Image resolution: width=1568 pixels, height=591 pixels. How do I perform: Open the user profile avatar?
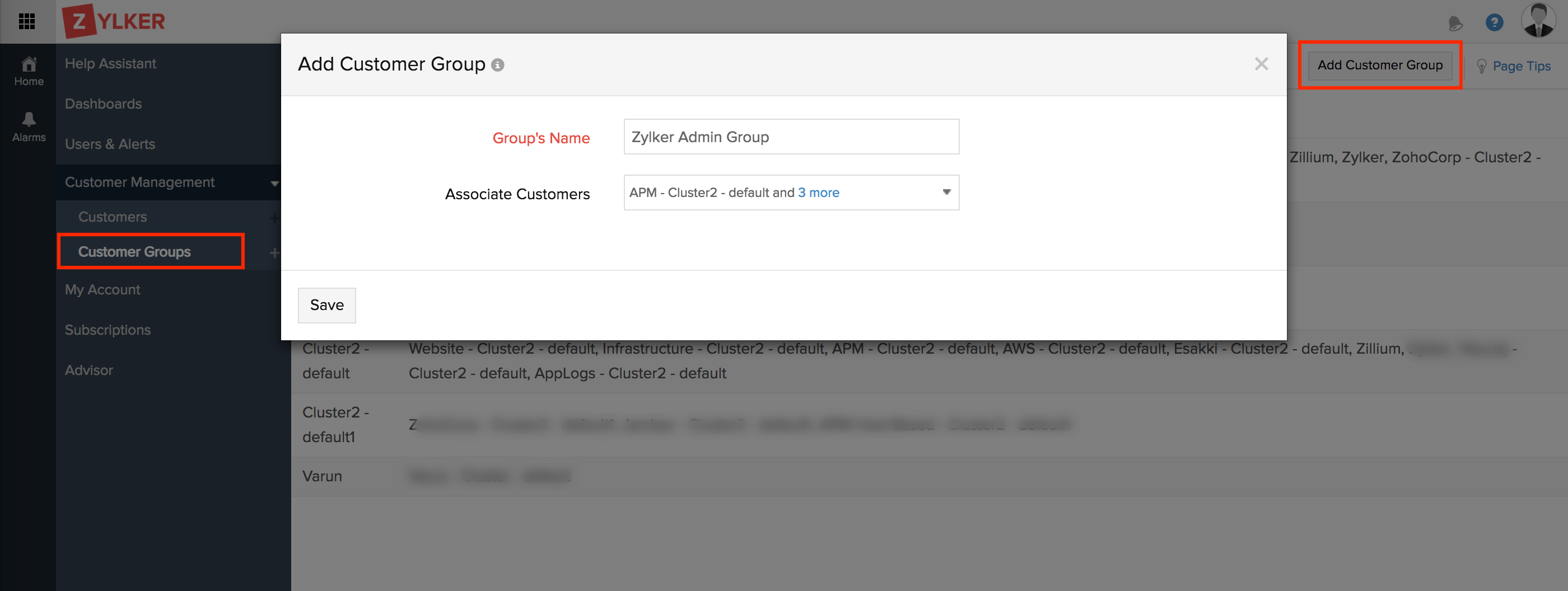1538,21
